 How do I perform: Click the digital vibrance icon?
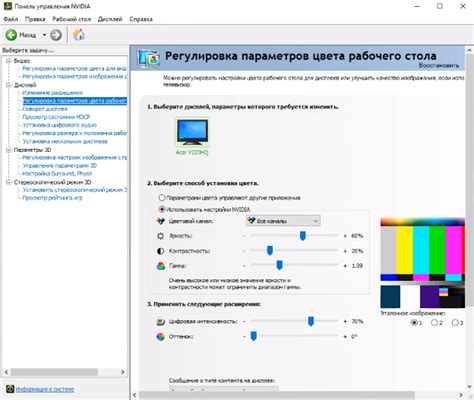pyautogui.click(x=161, y=322)
